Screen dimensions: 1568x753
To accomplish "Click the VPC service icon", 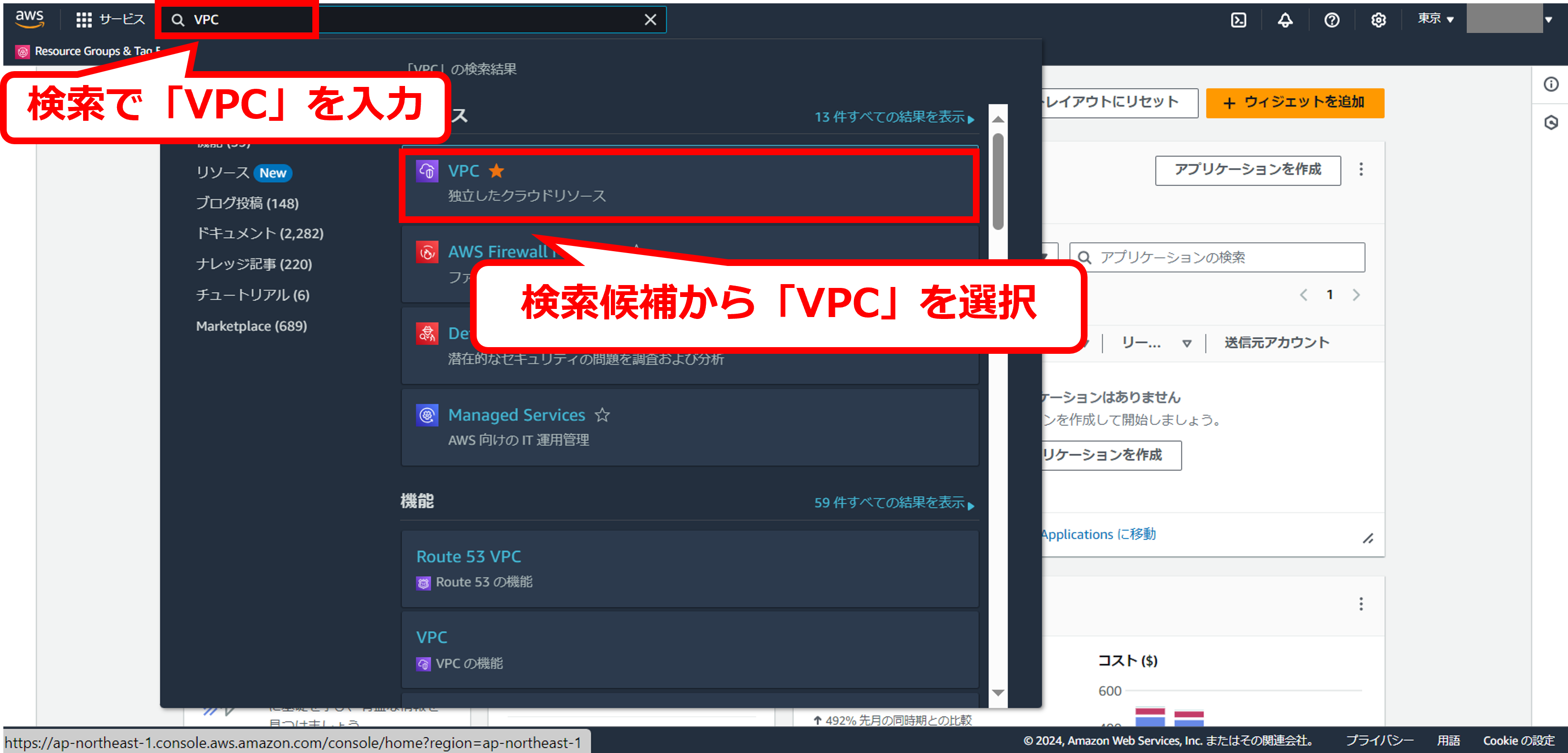I will (427, 171).
